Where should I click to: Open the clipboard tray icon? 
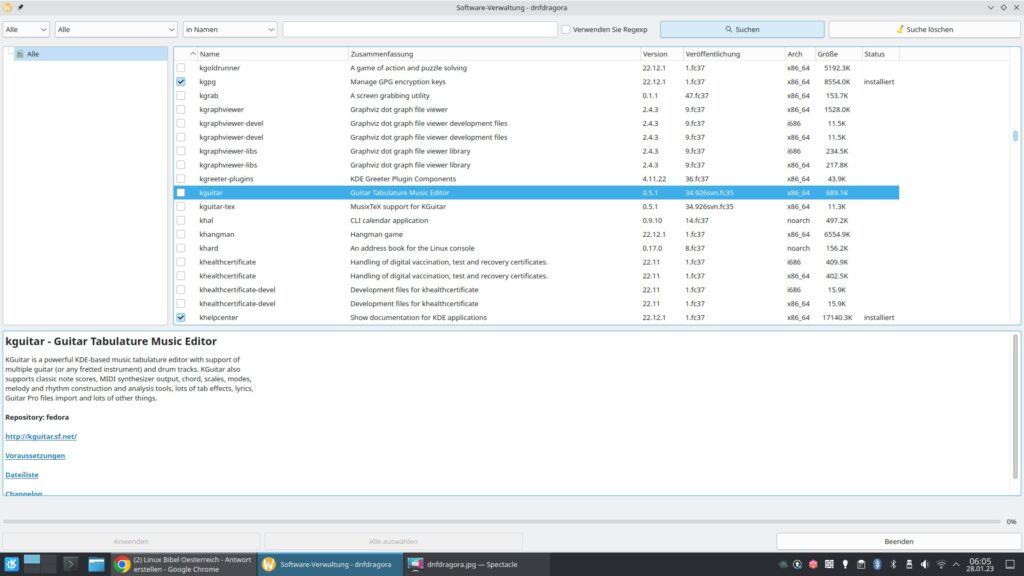[x=861, y=564]
